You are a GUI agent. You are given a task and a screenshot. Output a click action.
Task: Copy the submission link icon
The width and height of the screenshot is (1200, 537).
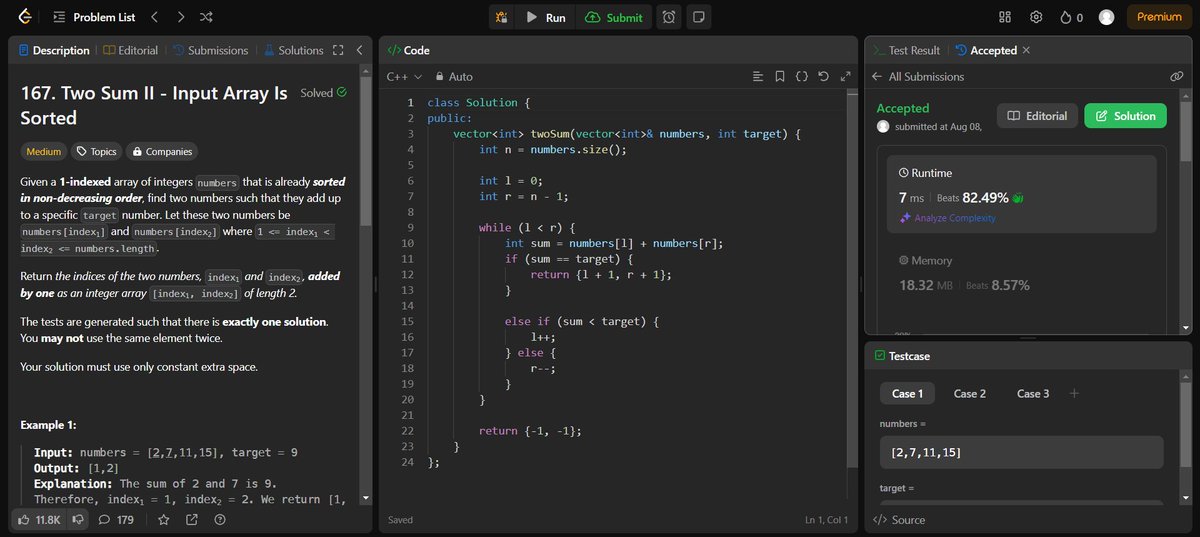(x=1177, y=76)
